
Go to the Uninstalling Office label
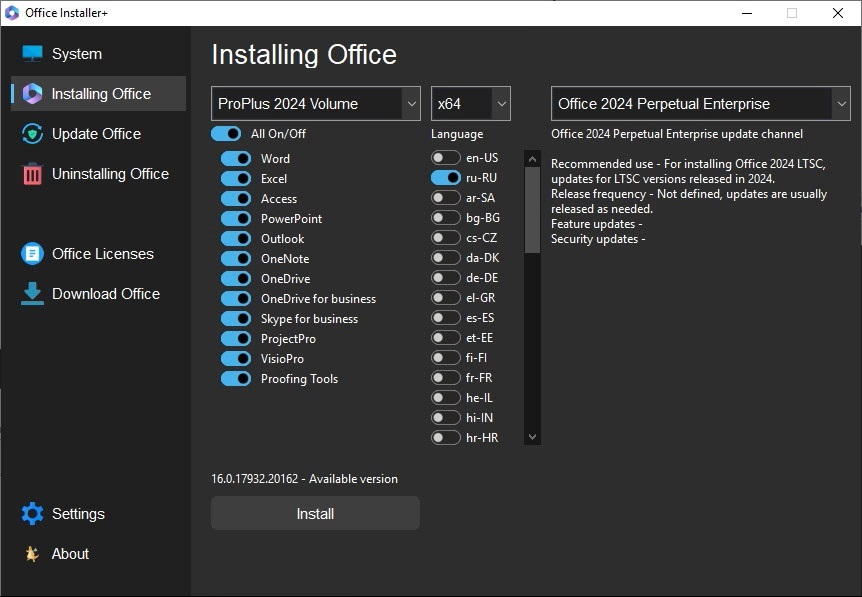pyautogui.click(x=110, y=174)
